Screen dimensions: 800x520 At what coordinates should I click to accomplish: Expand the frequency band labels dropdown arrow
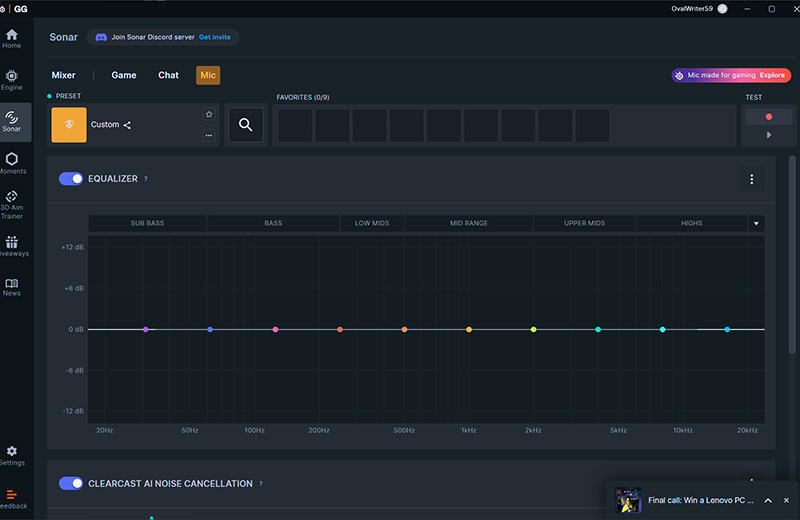point(756,223)
